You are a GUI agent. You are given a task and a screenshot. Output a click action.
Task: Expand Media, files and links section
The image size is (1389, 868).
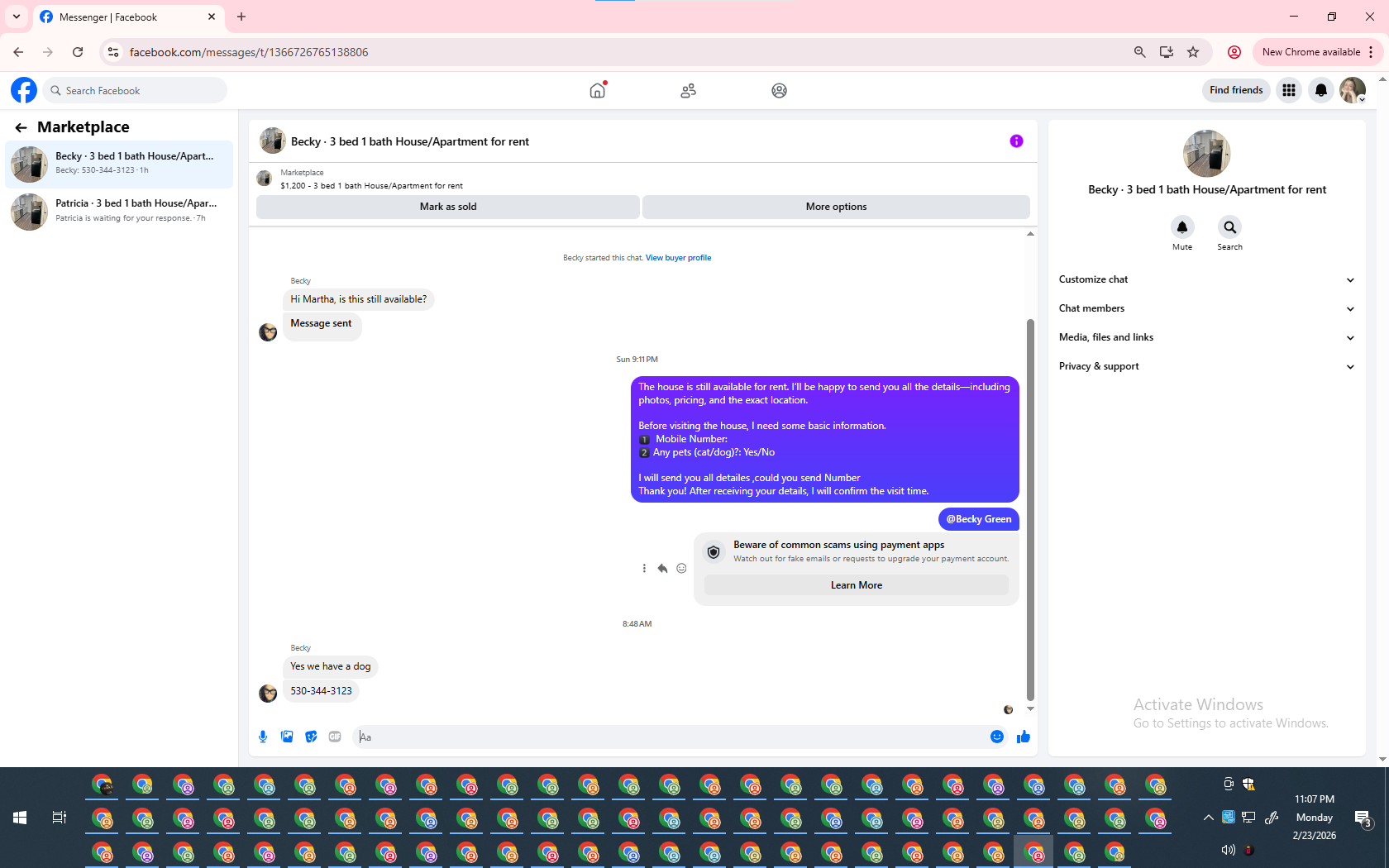pos(1206,337)
